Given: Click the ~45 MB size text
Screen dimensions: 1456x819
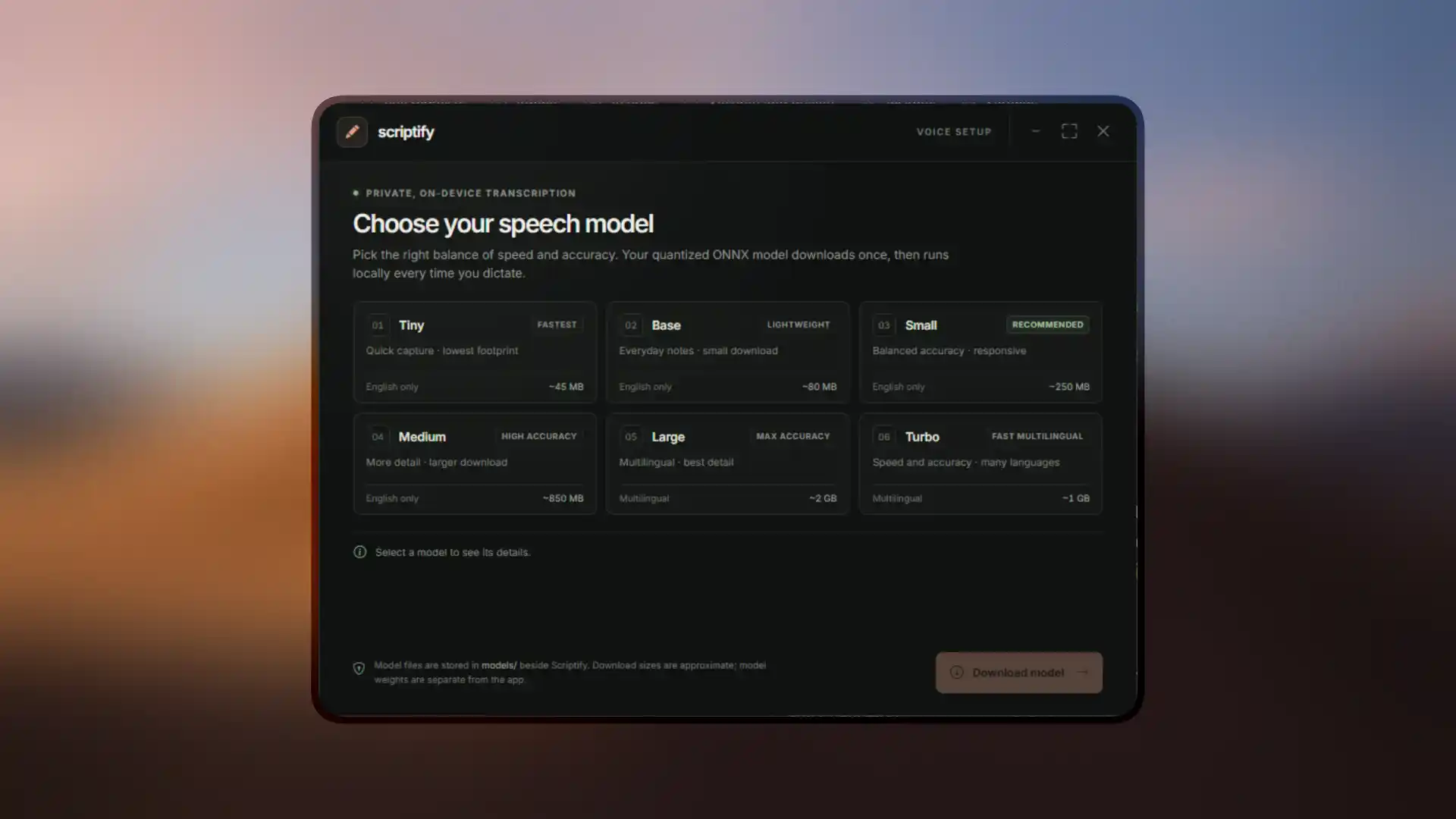Looking at the screenshot, I should pyautogui.click(x=566, y=387).
